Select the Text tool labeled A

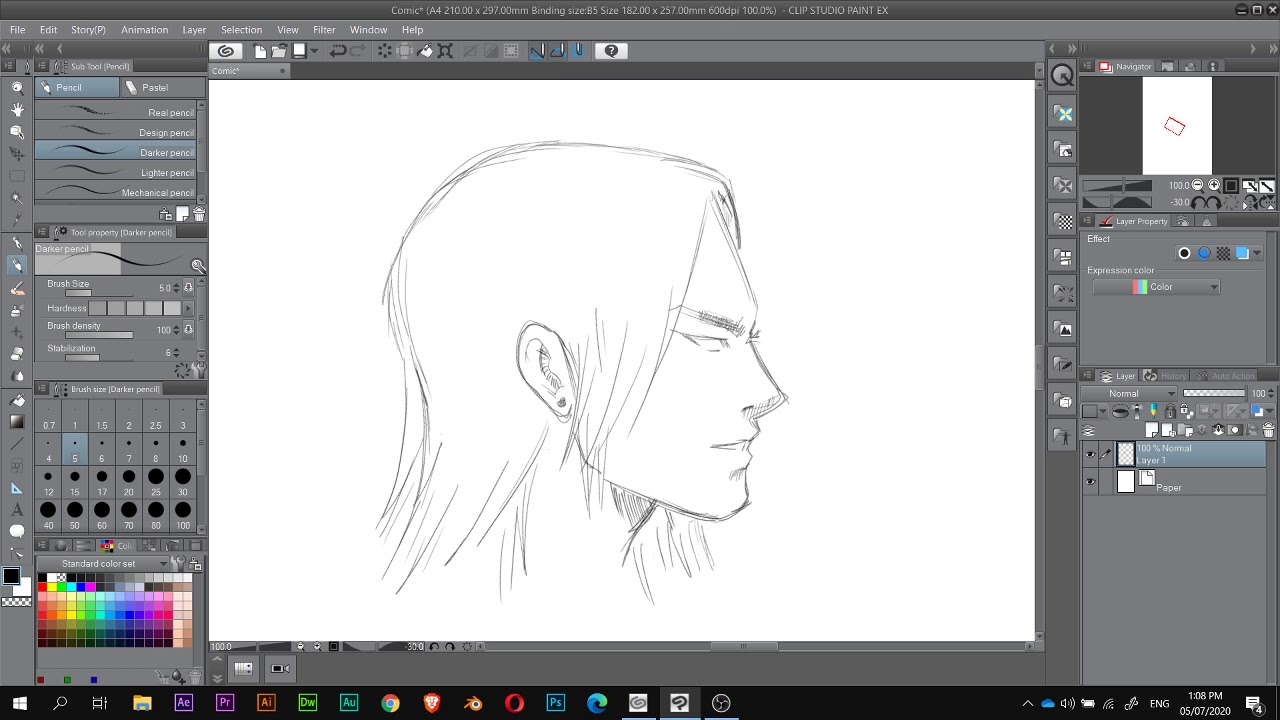pyautogui.click(x=17, y=510)
